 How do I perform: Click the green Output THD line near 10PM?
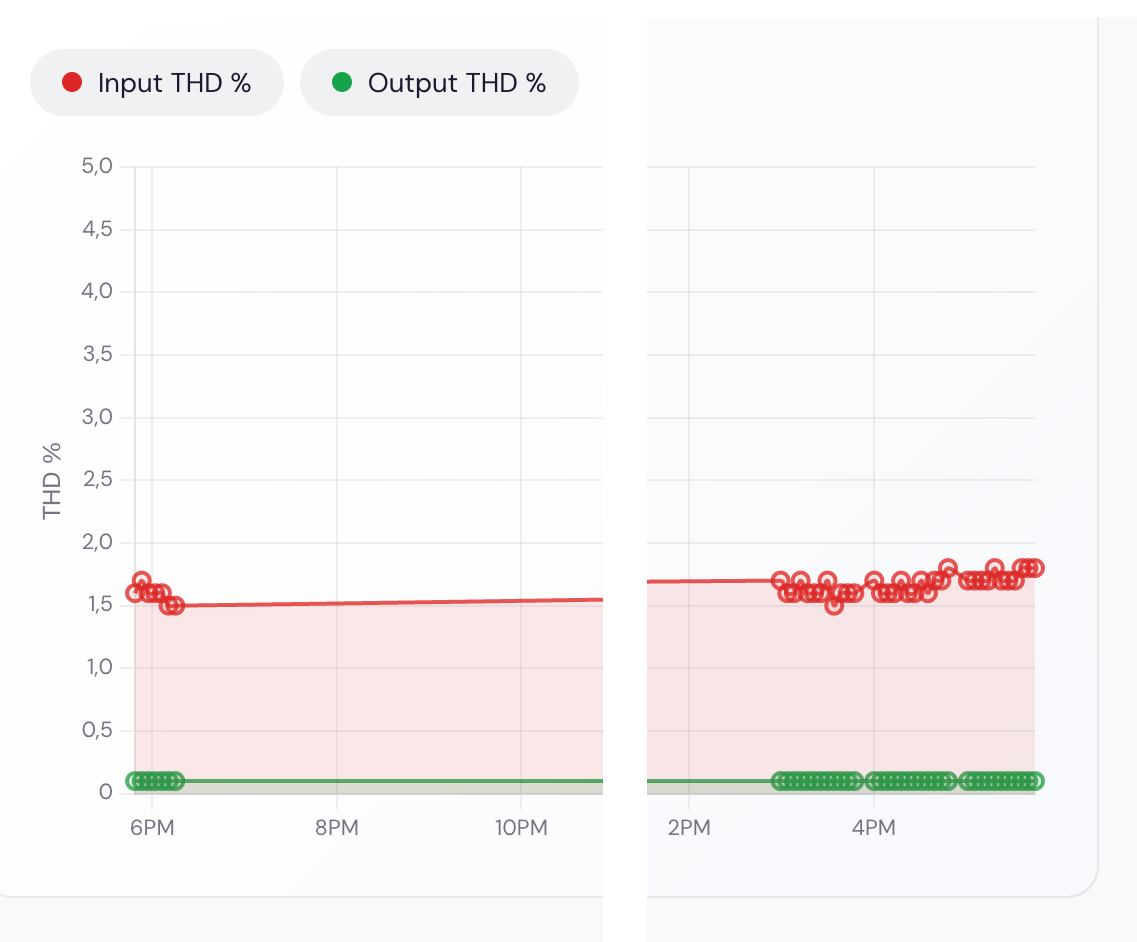pyautogui.click(x=521, y=781)
